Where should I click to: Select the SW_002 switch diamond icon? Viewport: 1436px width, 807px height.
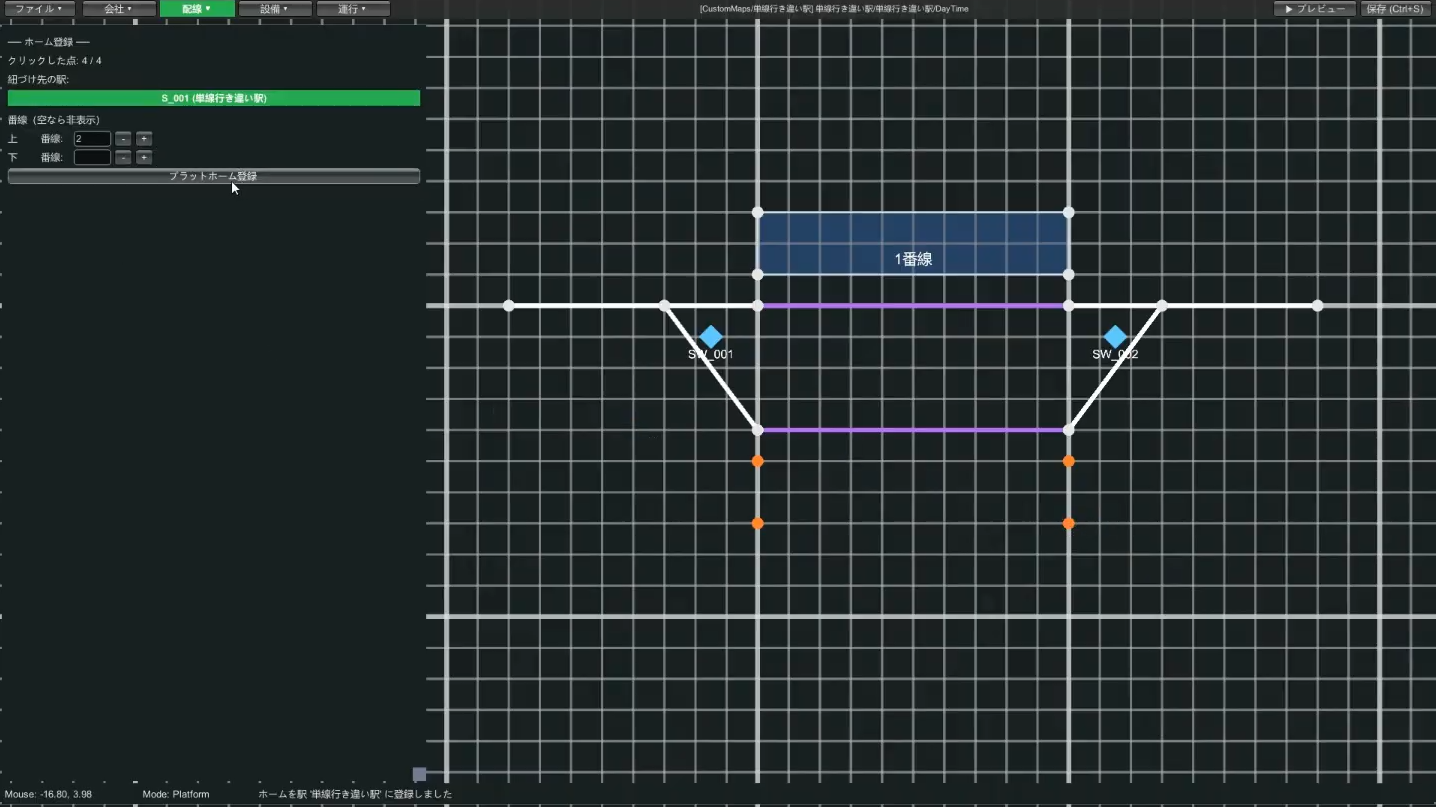pos(1115,337)
